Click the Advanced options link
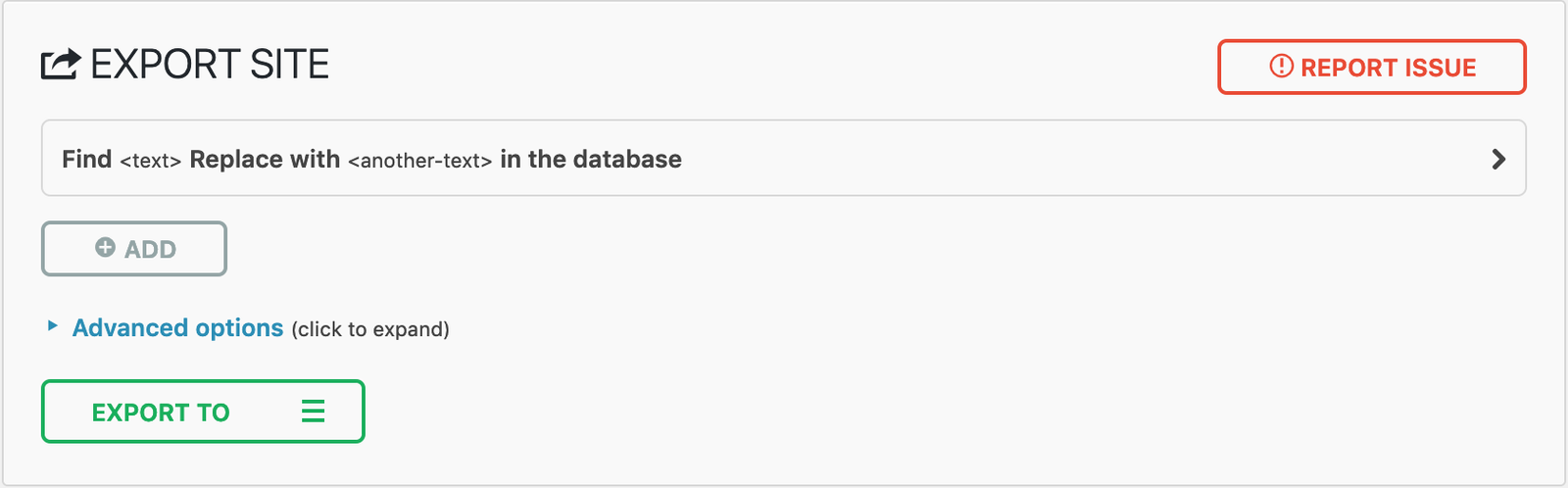 tap(177, 328)
